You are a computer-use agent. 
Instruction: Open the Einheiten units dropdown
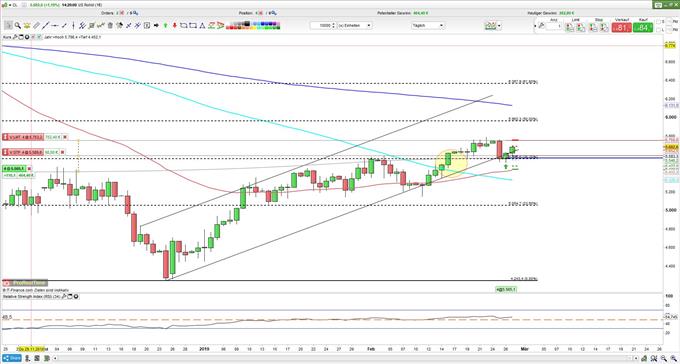point(354,26)
